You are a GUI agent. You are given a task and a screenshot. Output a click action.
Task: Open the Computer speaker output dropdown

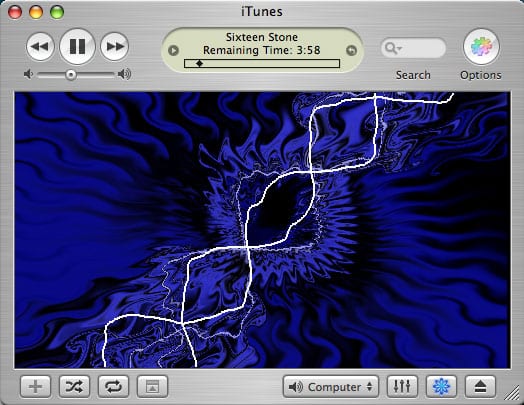(x=331, y=387)
